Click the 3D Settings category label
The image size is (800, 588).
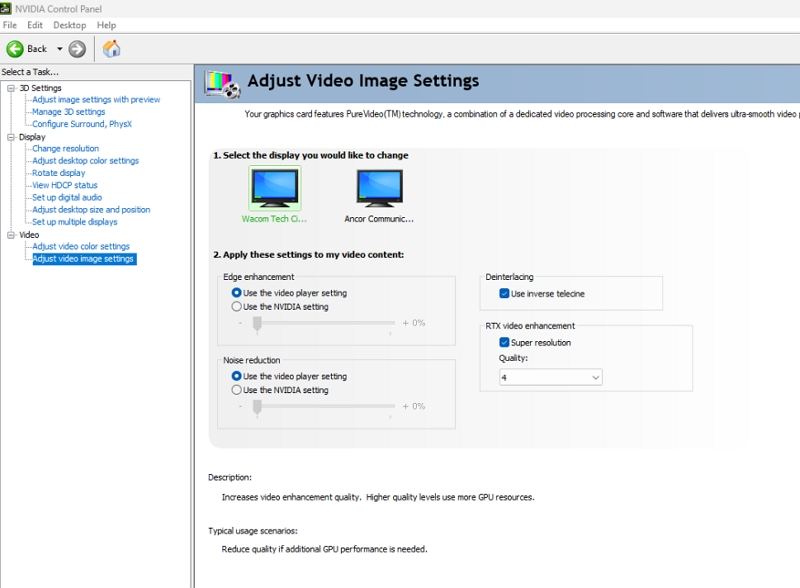40,88
